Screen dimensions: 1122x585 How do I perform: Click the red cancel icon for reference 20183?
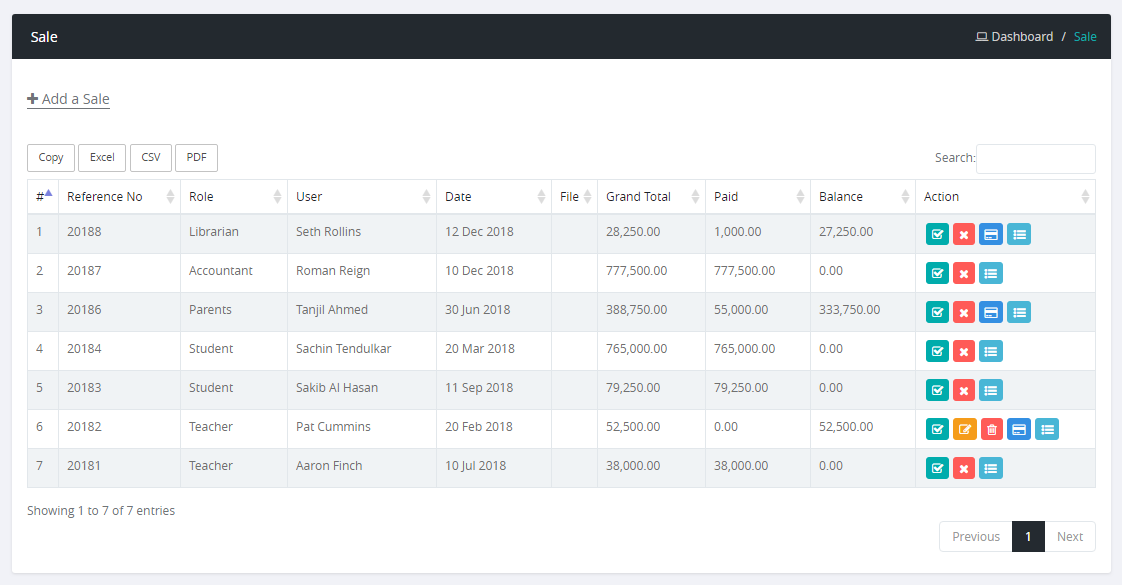[x=964, y=390]
